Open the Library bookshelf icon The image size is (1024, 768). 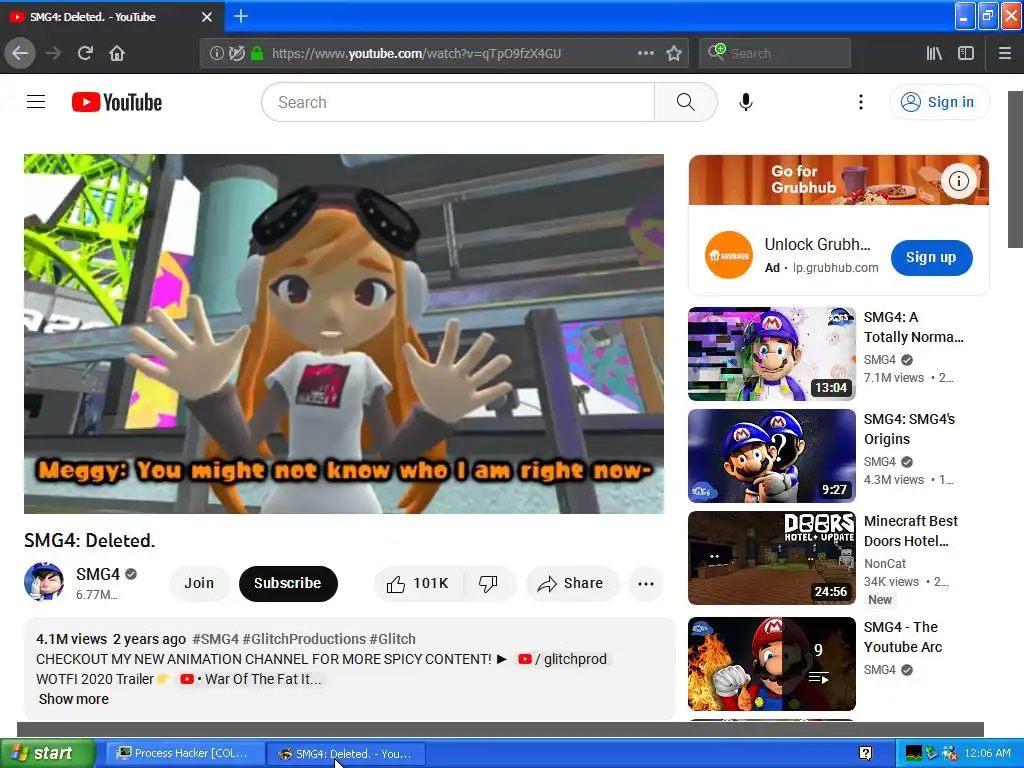(x=934, y=53)
